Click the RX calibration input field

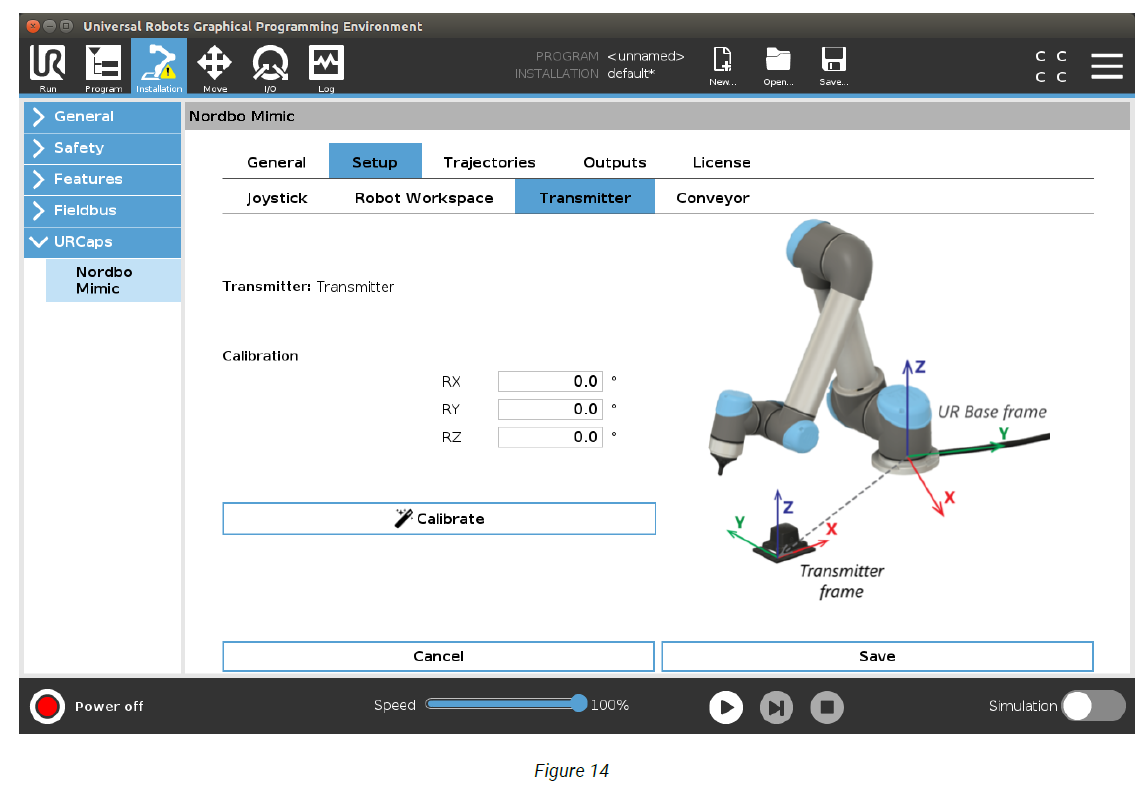point(550,381)
